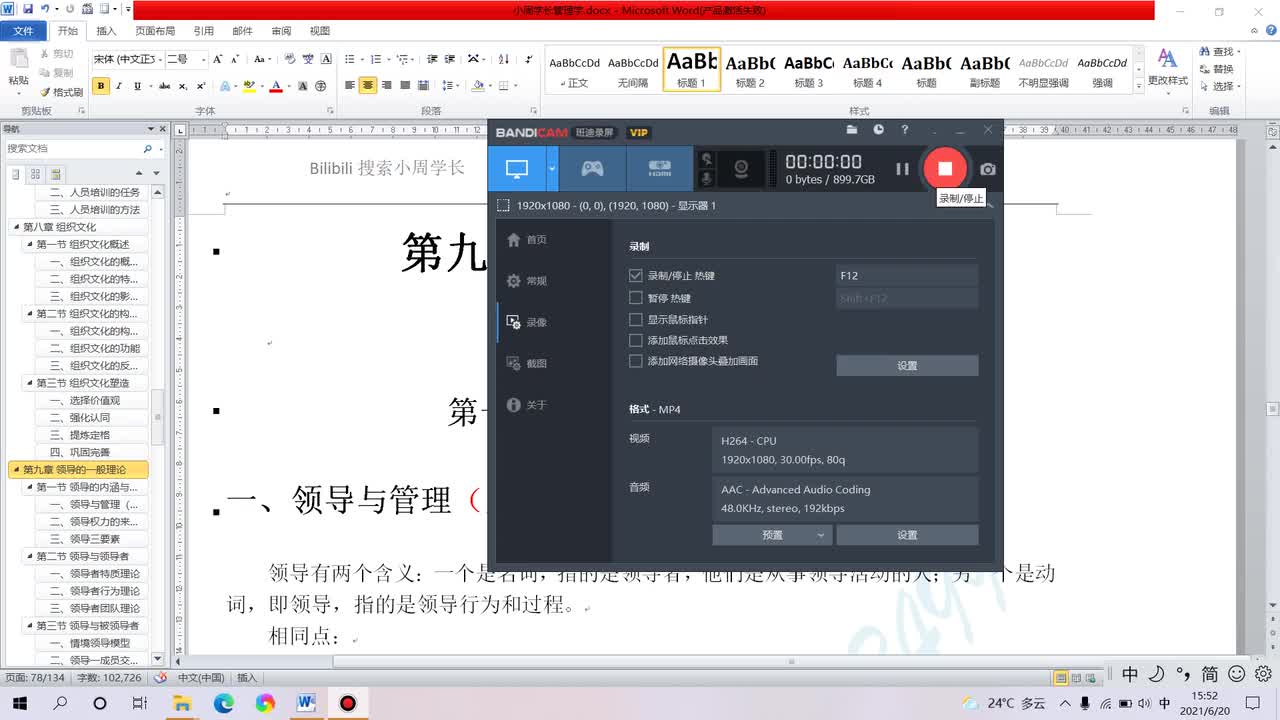Click Word icon in Windows taskbar
Screen dimensions: 1280x720
tap(306, 704)
